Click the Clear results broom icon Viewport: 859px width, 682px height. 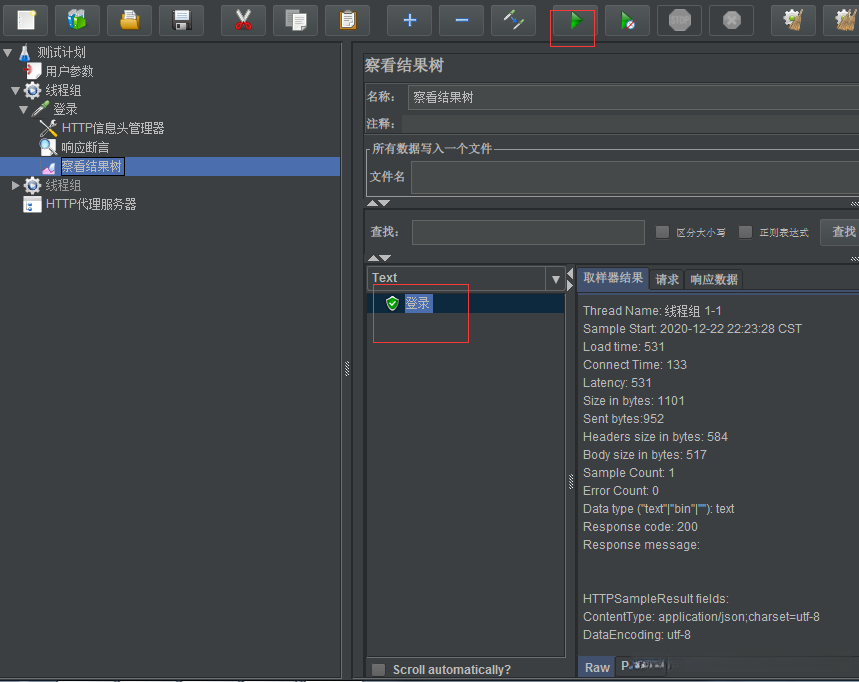793,21
